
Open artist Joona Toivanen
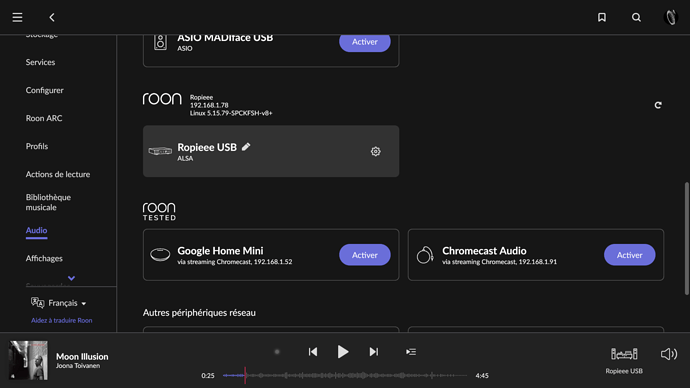click(x=78, y=366)
